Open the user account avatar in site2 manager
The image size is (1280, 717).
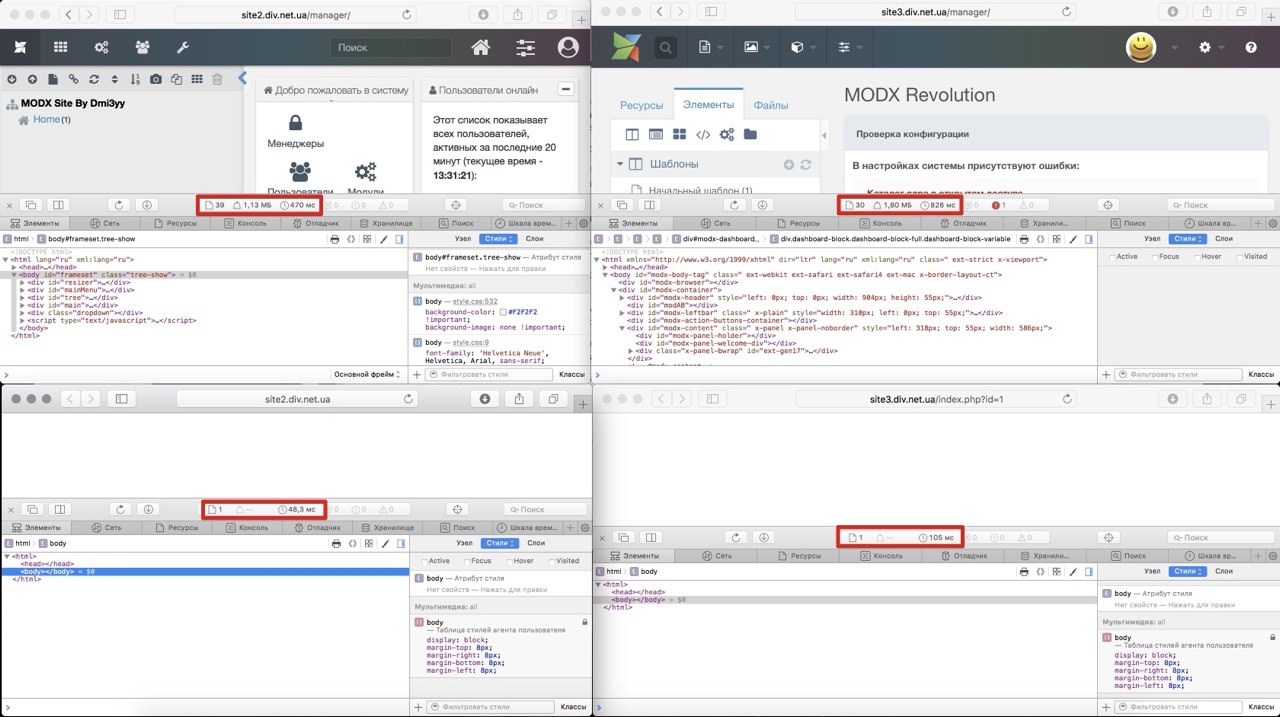(569, 47)
